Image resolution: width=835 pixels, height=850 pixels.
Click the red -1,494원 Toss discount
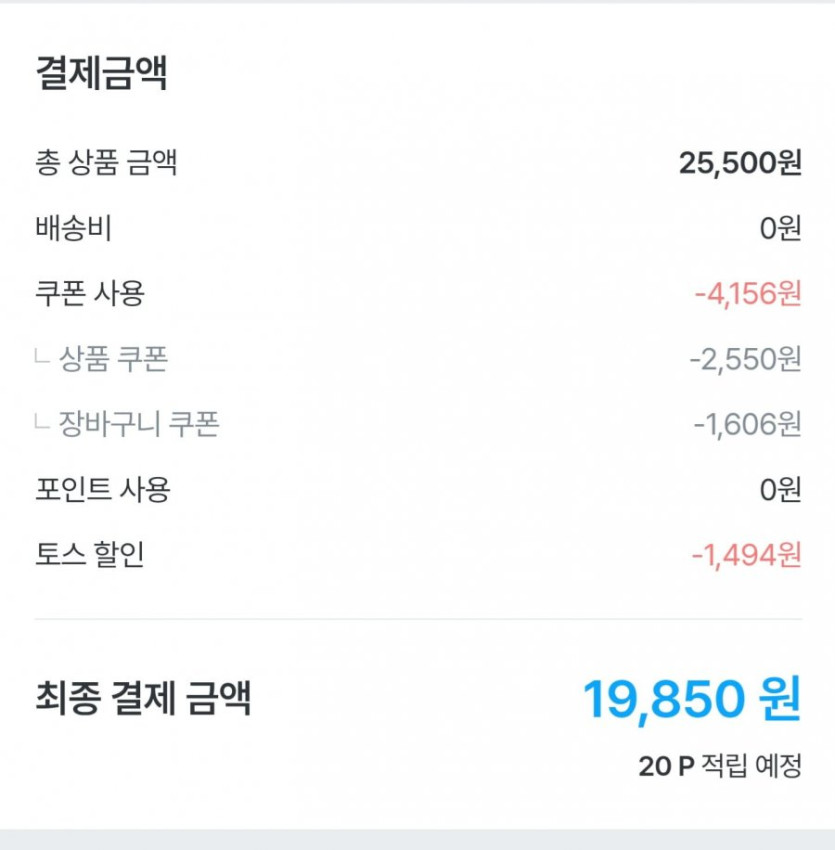pyautogui.click(x=746, y=555)
